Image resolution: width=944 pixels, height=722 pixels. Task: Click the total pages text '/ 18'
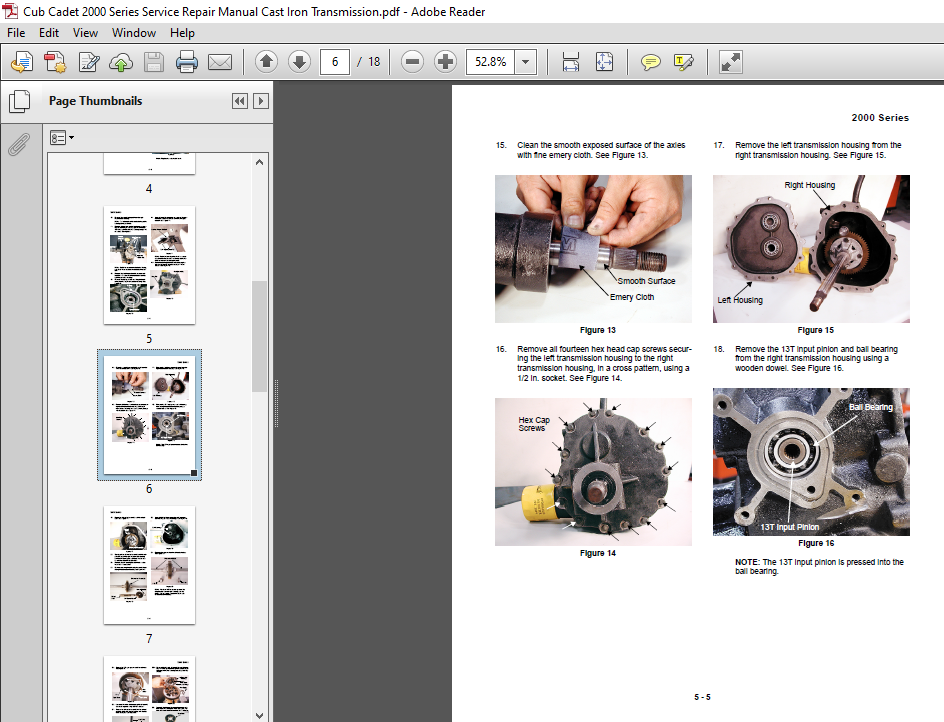pos(368,61)
